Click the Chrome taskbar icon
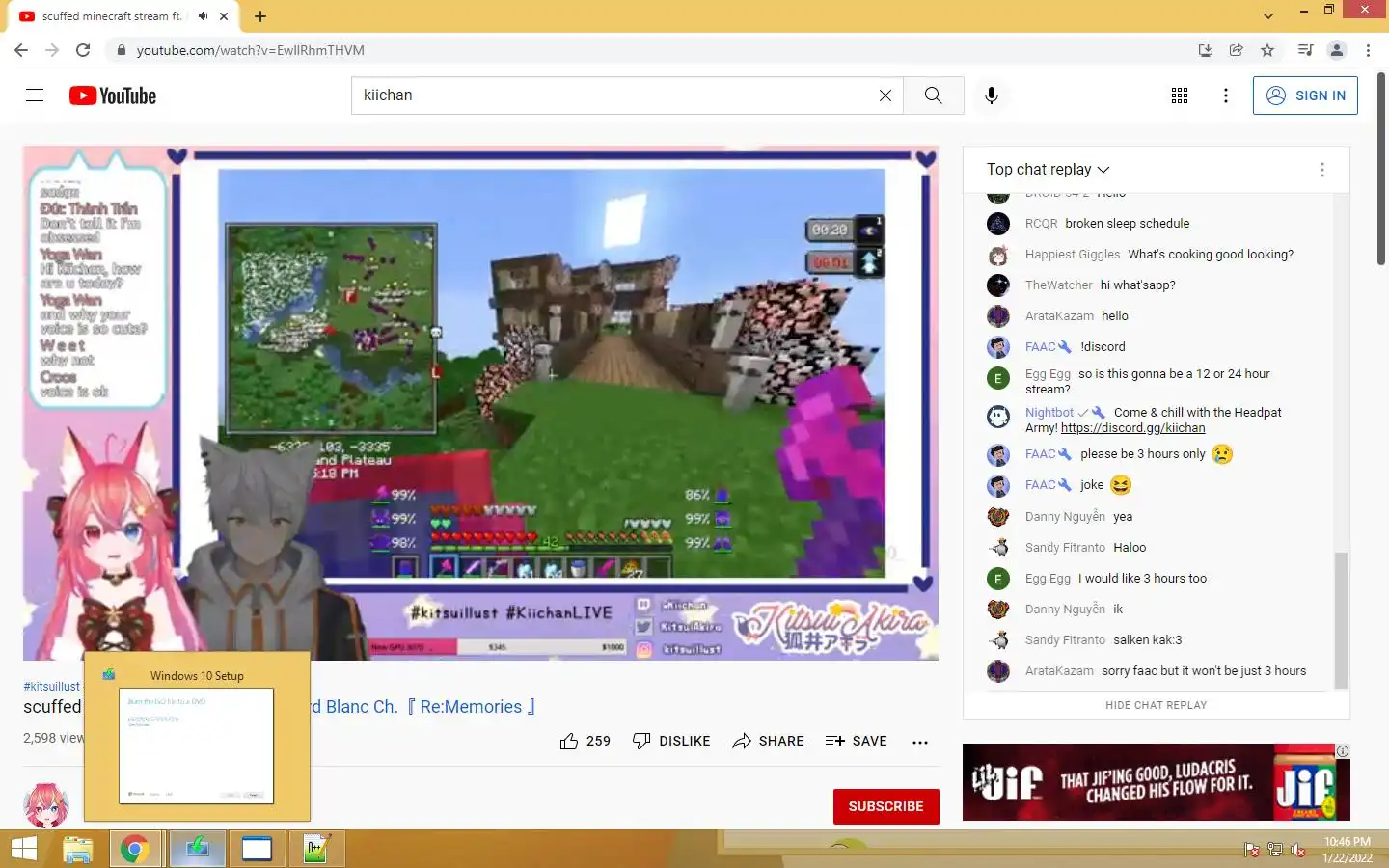 click(134, 850)
